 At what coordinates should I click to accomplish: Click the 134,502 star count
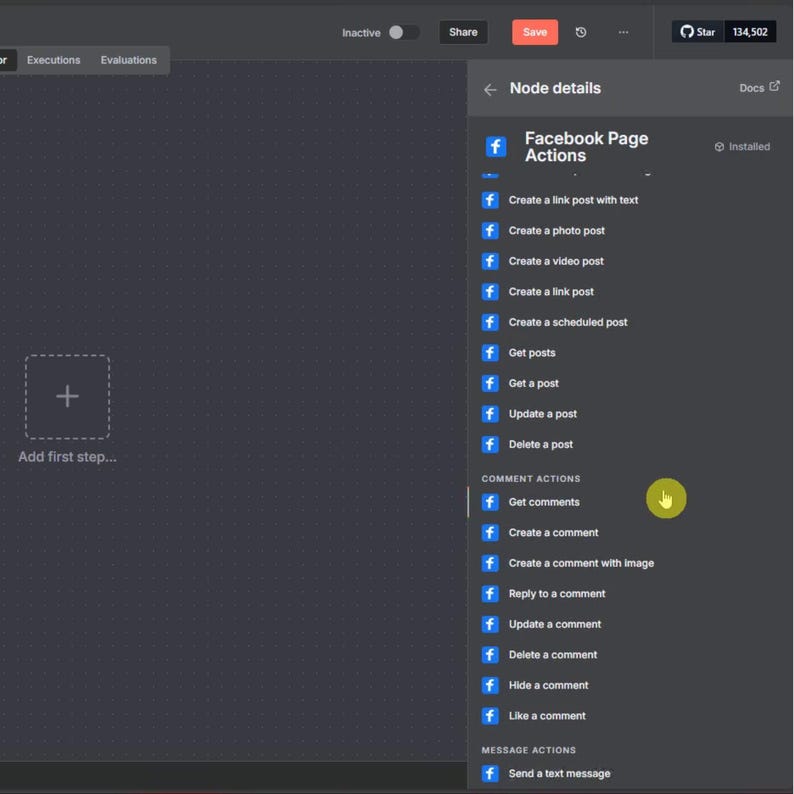point(750,32)
